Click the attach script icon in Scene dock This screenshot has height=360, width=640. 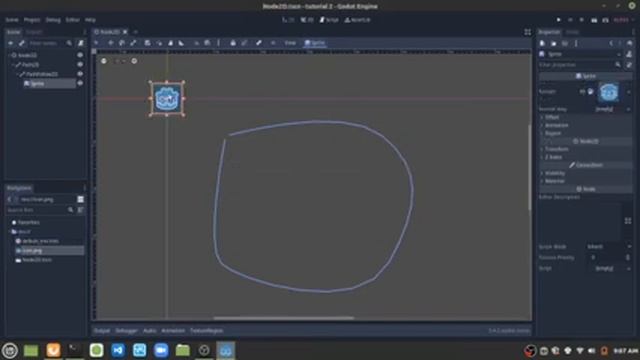81,43
